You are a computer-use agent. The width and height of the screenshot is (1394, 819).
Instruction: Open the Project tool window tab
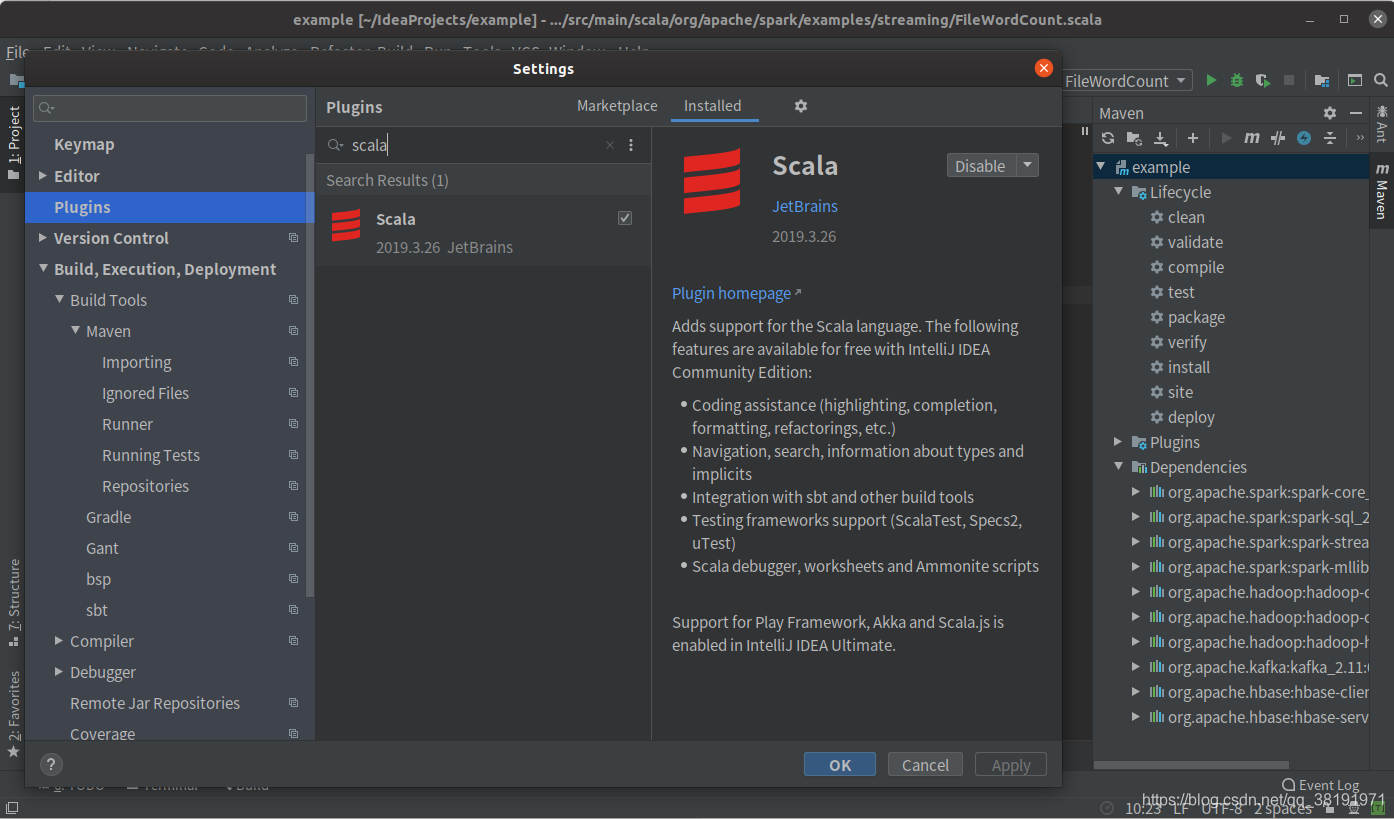point(13,143)
